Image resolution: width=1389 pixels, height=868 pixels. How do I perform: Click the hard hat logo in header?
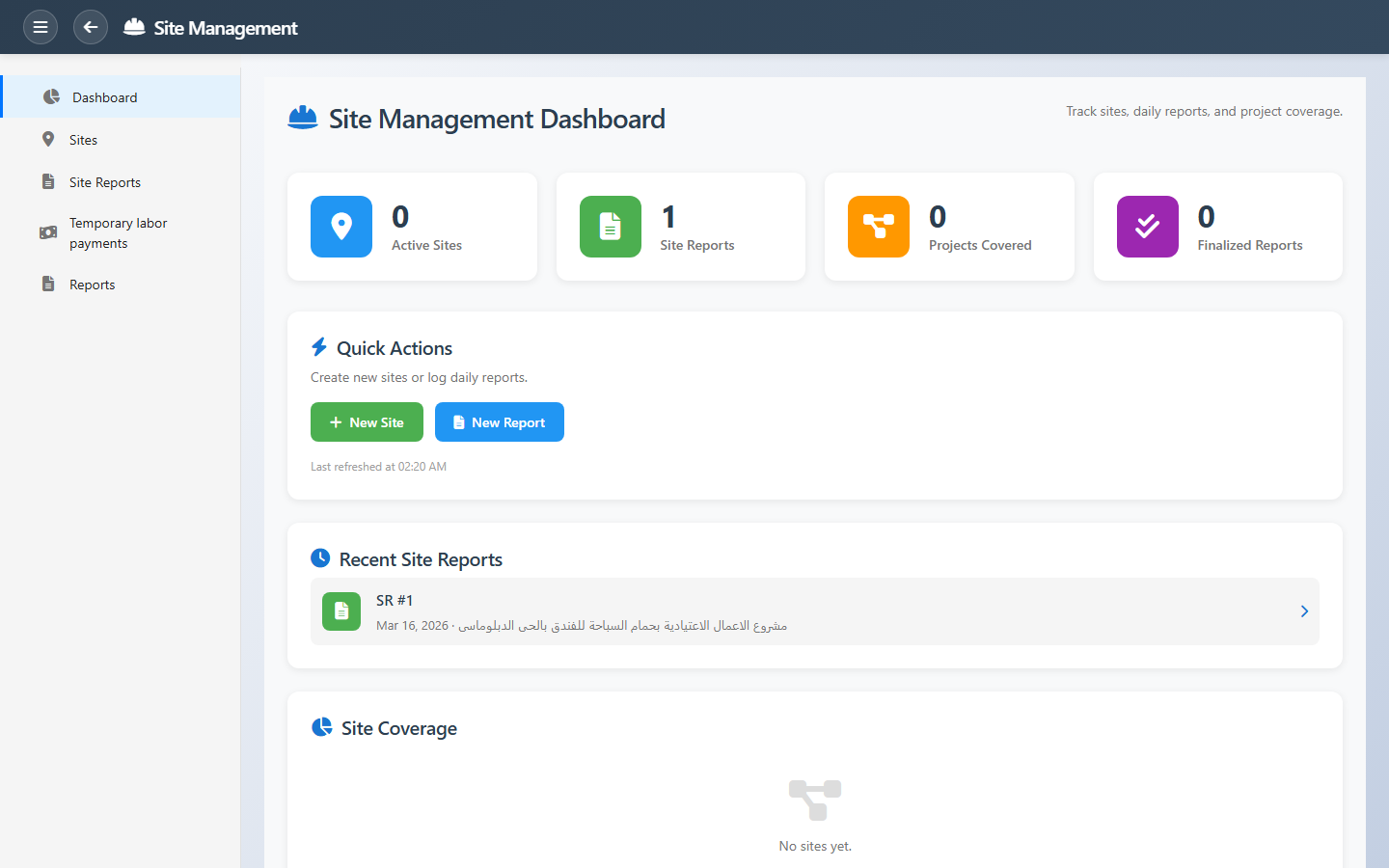coord(134,27)
